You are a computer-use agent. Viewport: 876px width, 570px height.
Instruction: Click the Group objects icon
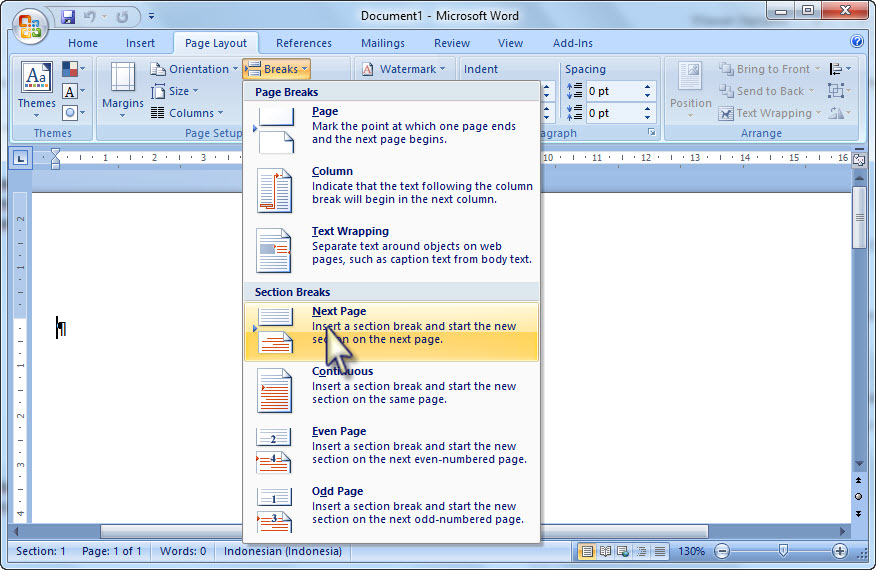coord(839,91)
